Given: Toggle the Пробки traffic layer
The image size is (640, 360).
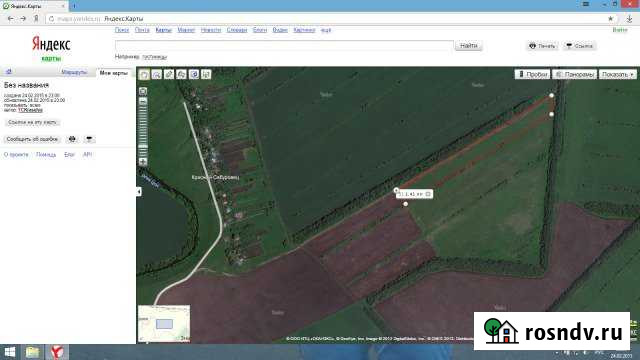Looking at the screenshot, I should 532,74.
